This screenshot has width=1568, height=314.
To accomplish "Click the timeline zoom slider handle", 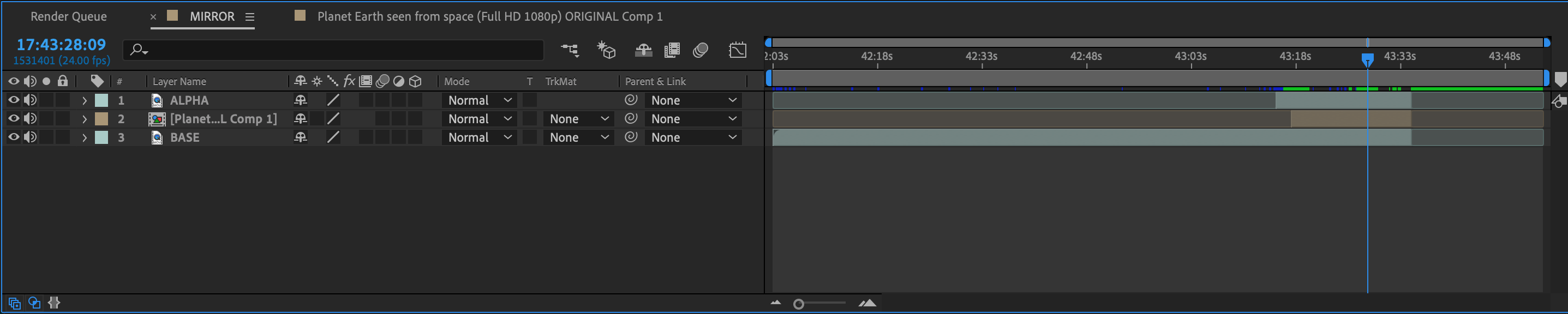I will coord(799,304).
